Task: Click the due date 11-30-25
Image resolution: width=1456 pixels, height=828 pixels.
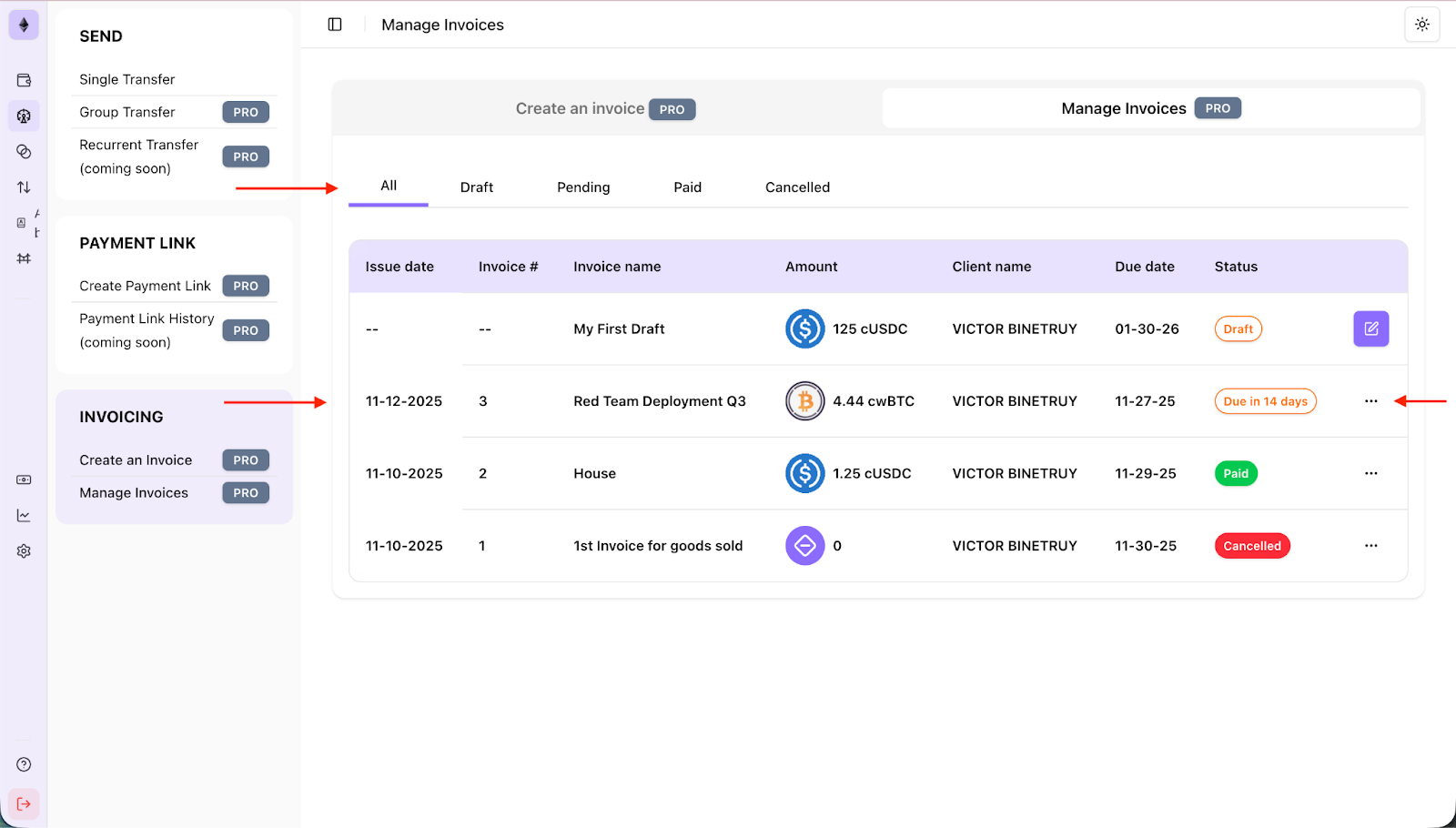Action: tap(1146, 546)
